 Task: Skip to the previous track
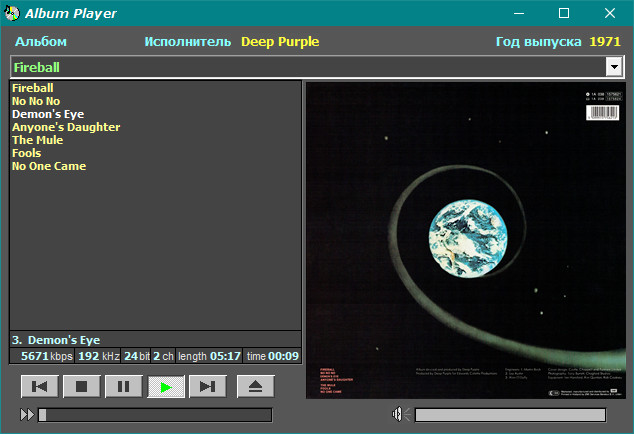[x=40, y=387]
